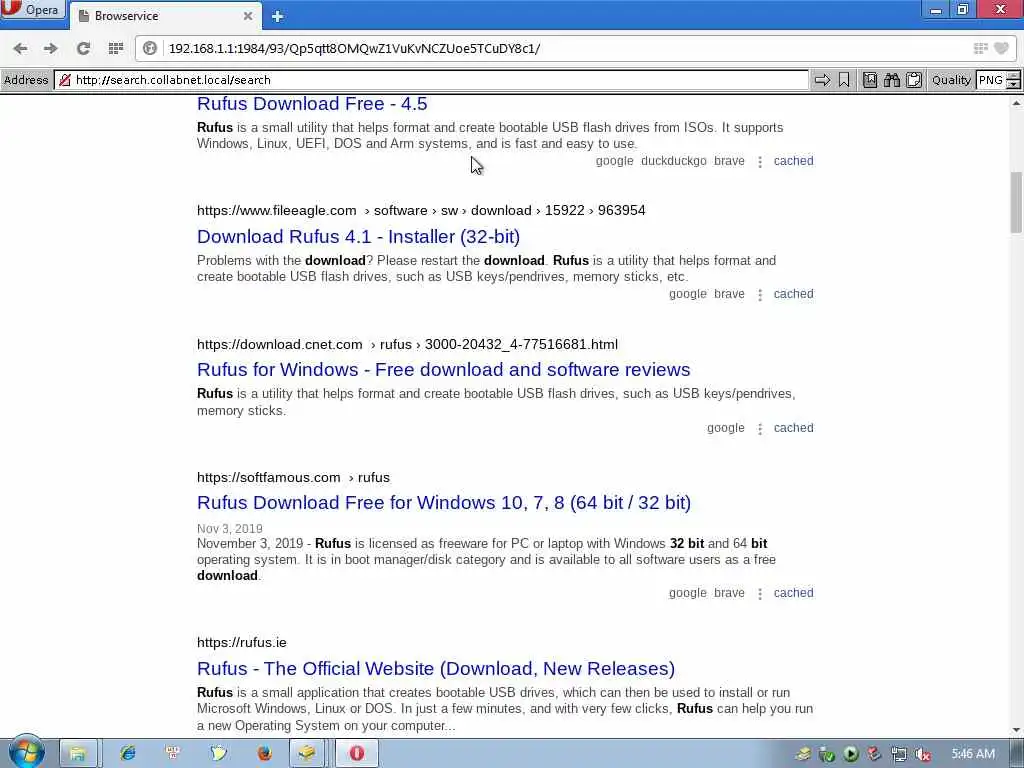Click brave engine label on softfamous result
This screenshot has height=768, width=1024.
(729, 593)
